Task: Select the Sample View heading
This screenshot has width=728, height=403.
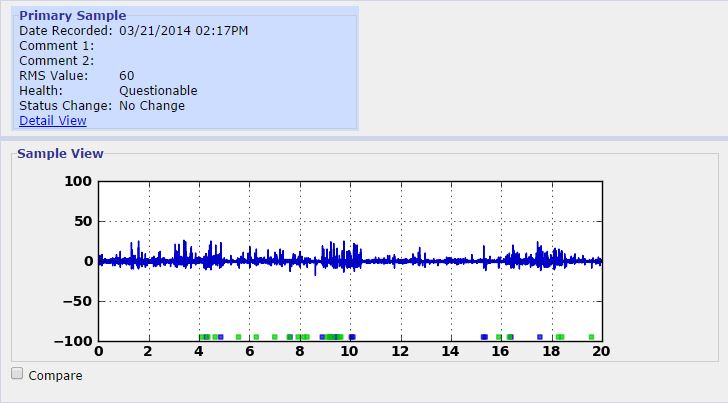Action: (x=60, y=154)
